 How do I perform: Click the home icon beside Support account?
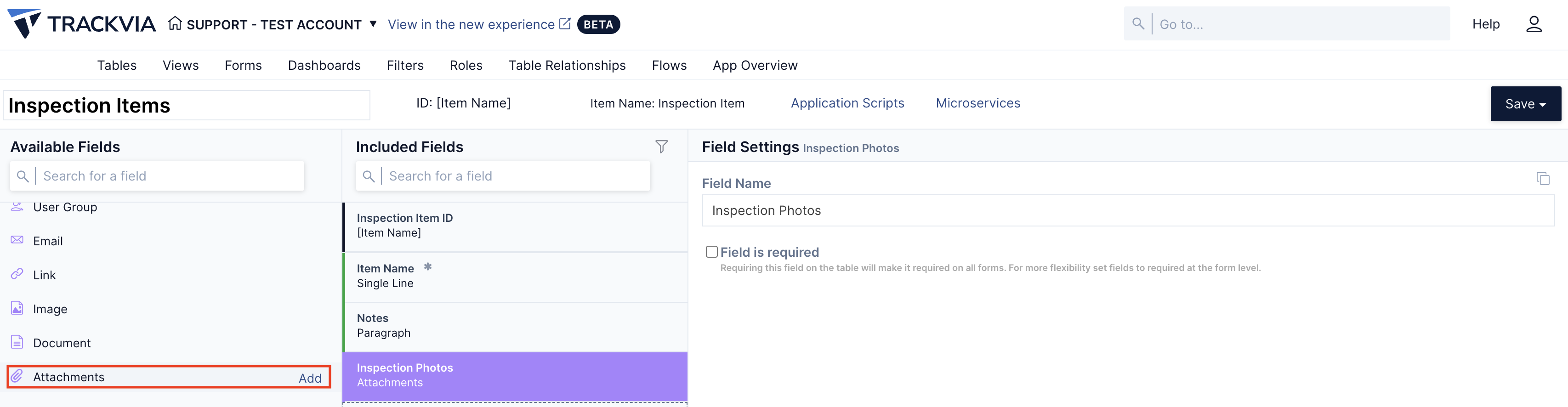point(175,24)
